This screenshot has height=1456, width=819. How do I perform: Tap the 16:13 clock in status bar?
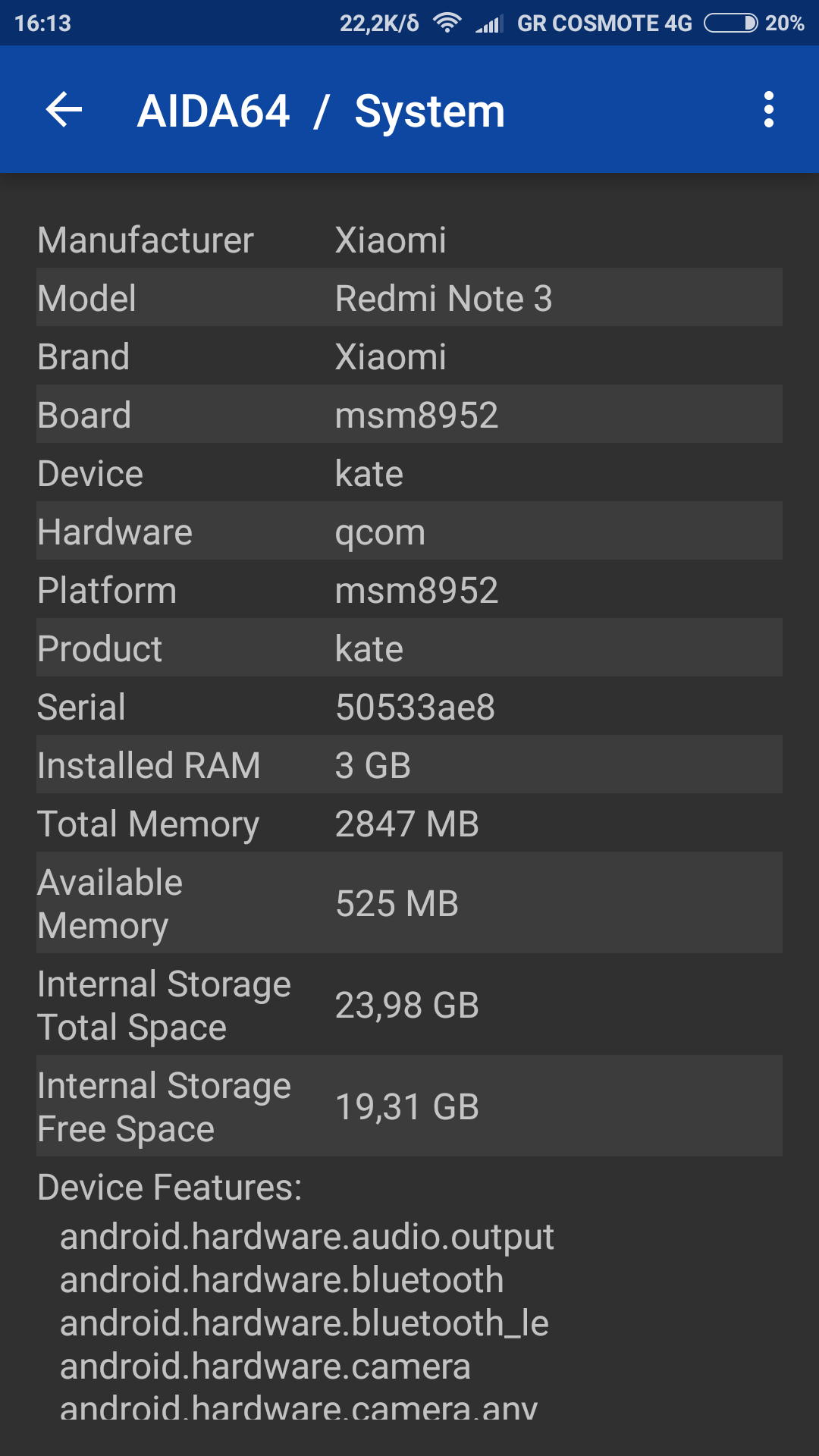click(x=43, y=24)
